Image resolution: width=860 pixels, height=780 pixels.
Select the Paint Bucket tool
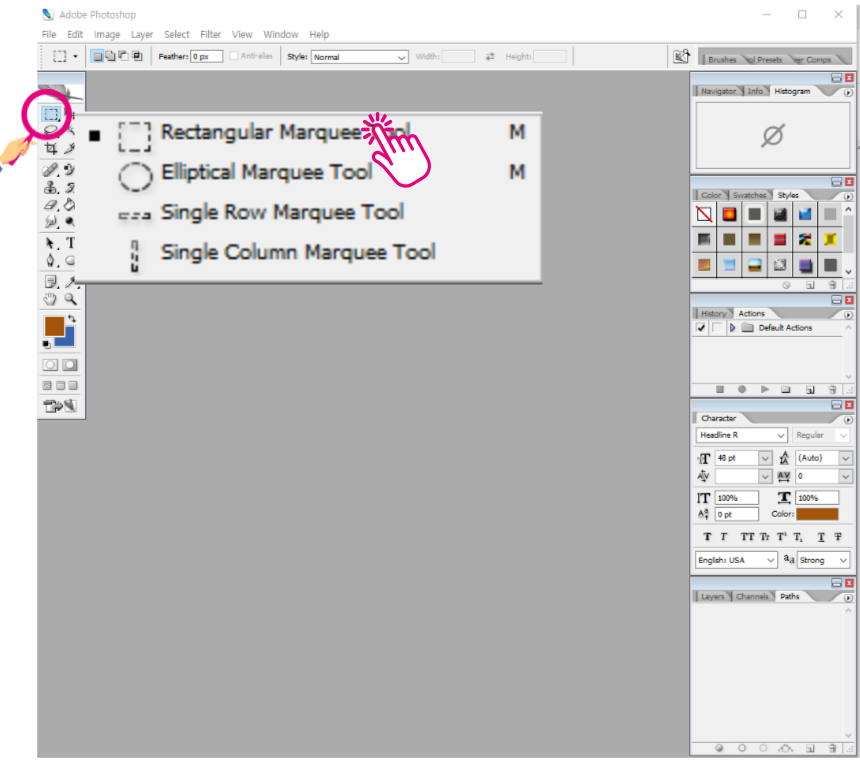(70, 205)
